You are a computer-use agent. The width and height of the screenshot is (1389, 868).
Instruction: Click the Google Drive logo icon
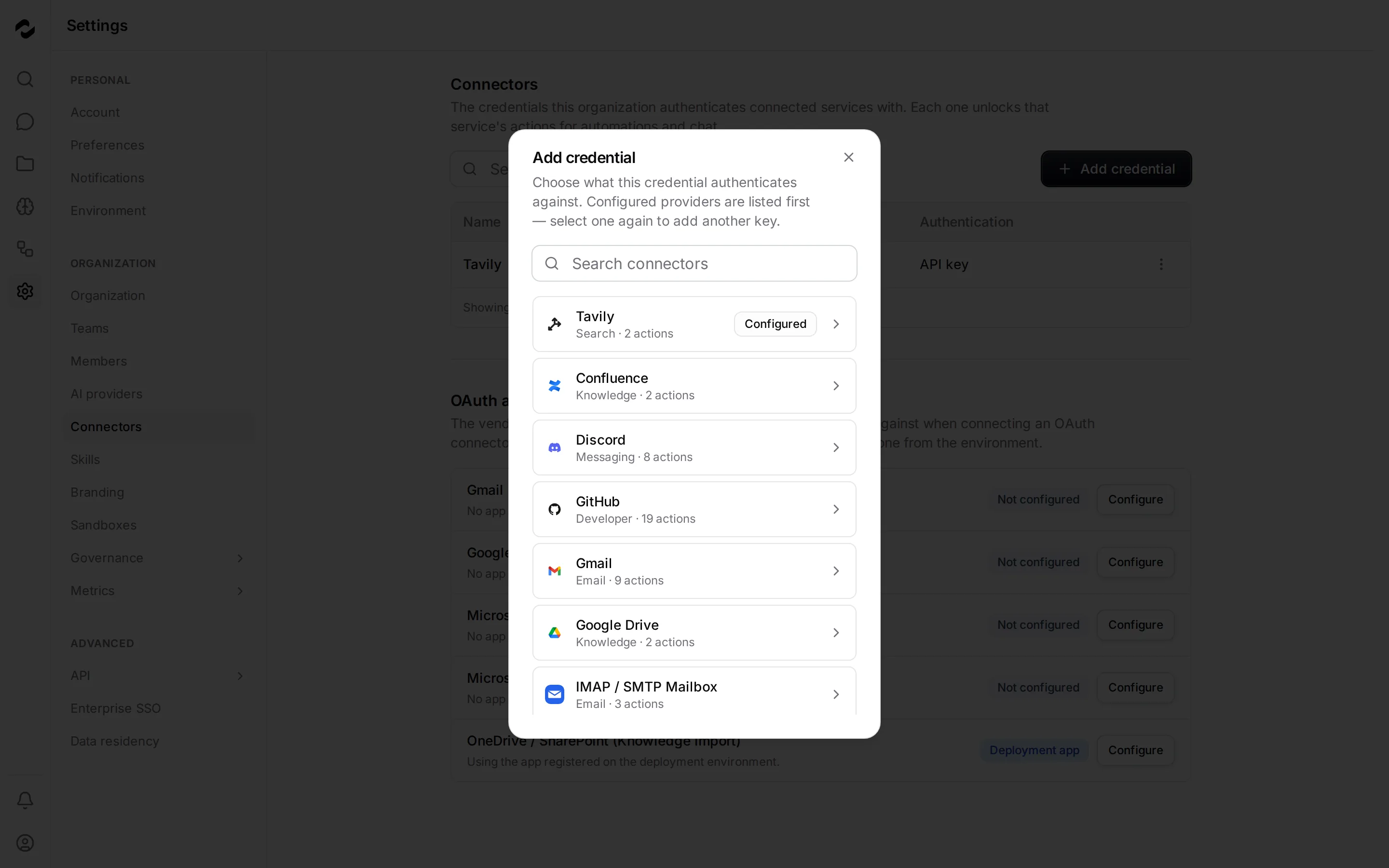pos(555,633)
